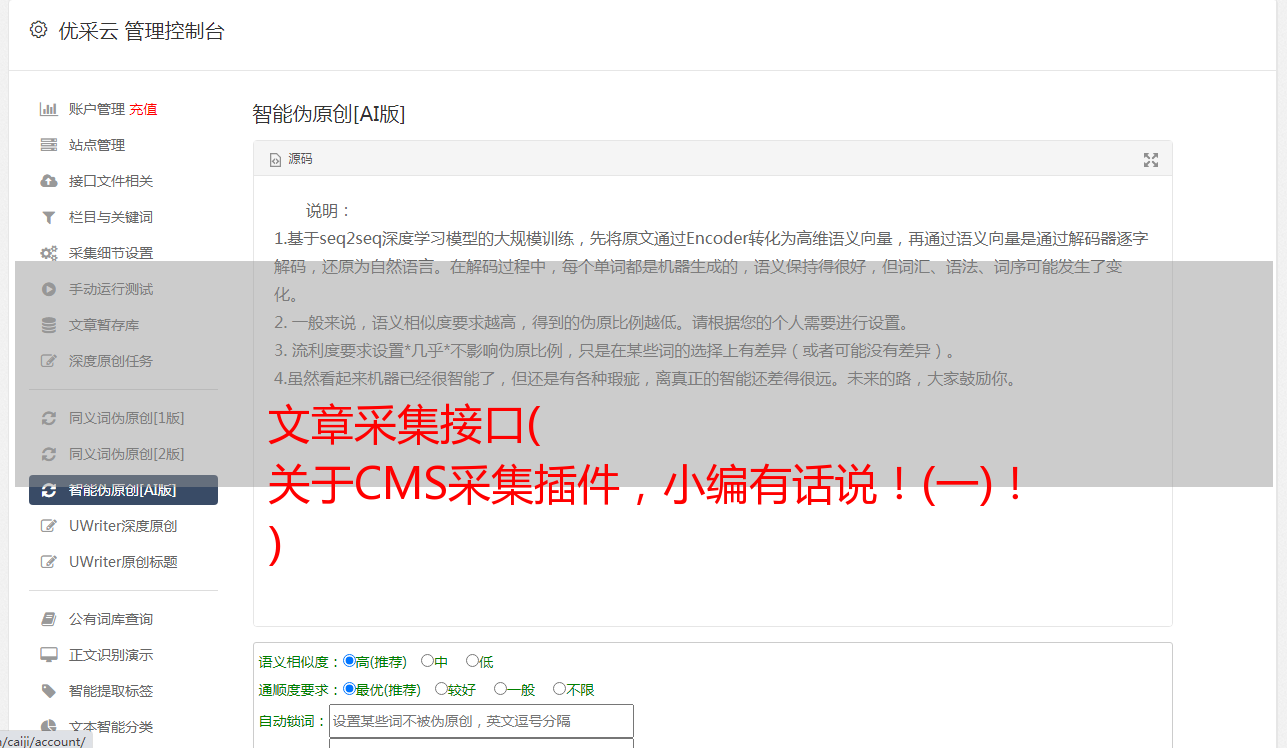Toggle fullscreen icon in editor toolbar
The image size is (1287, 748).
[1151, 160]
